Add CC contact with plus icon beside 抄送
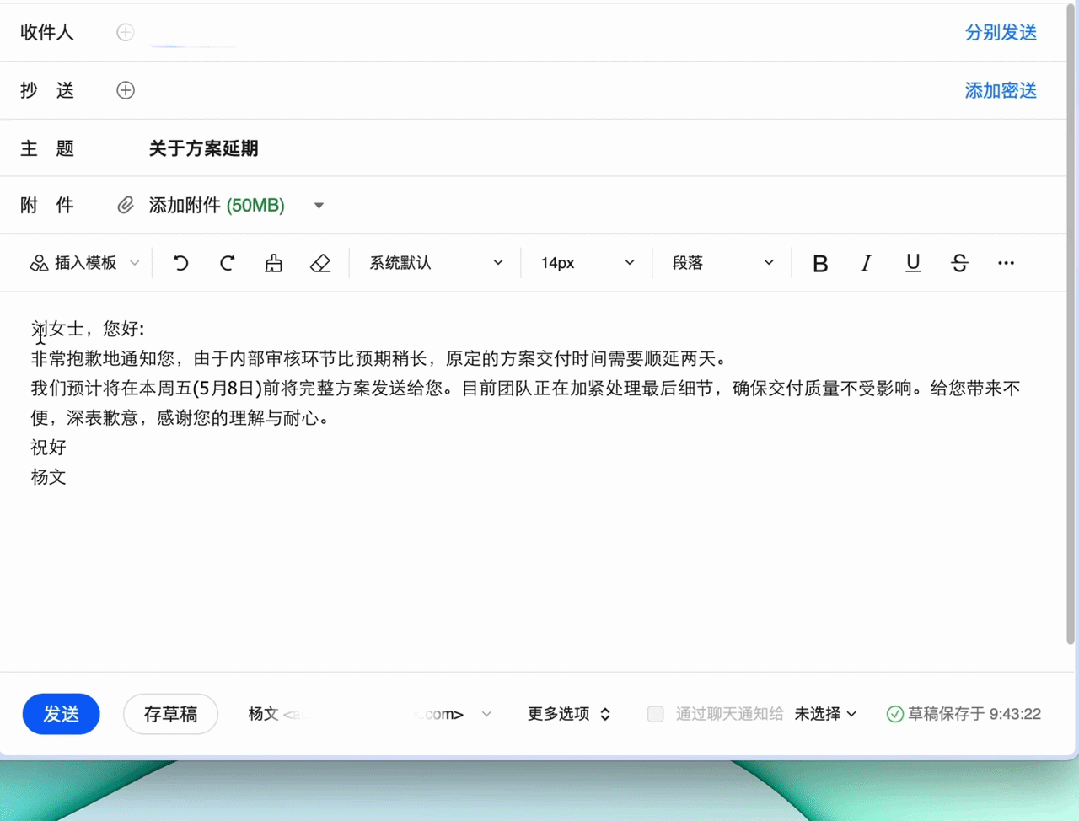 tap(125, 90)
